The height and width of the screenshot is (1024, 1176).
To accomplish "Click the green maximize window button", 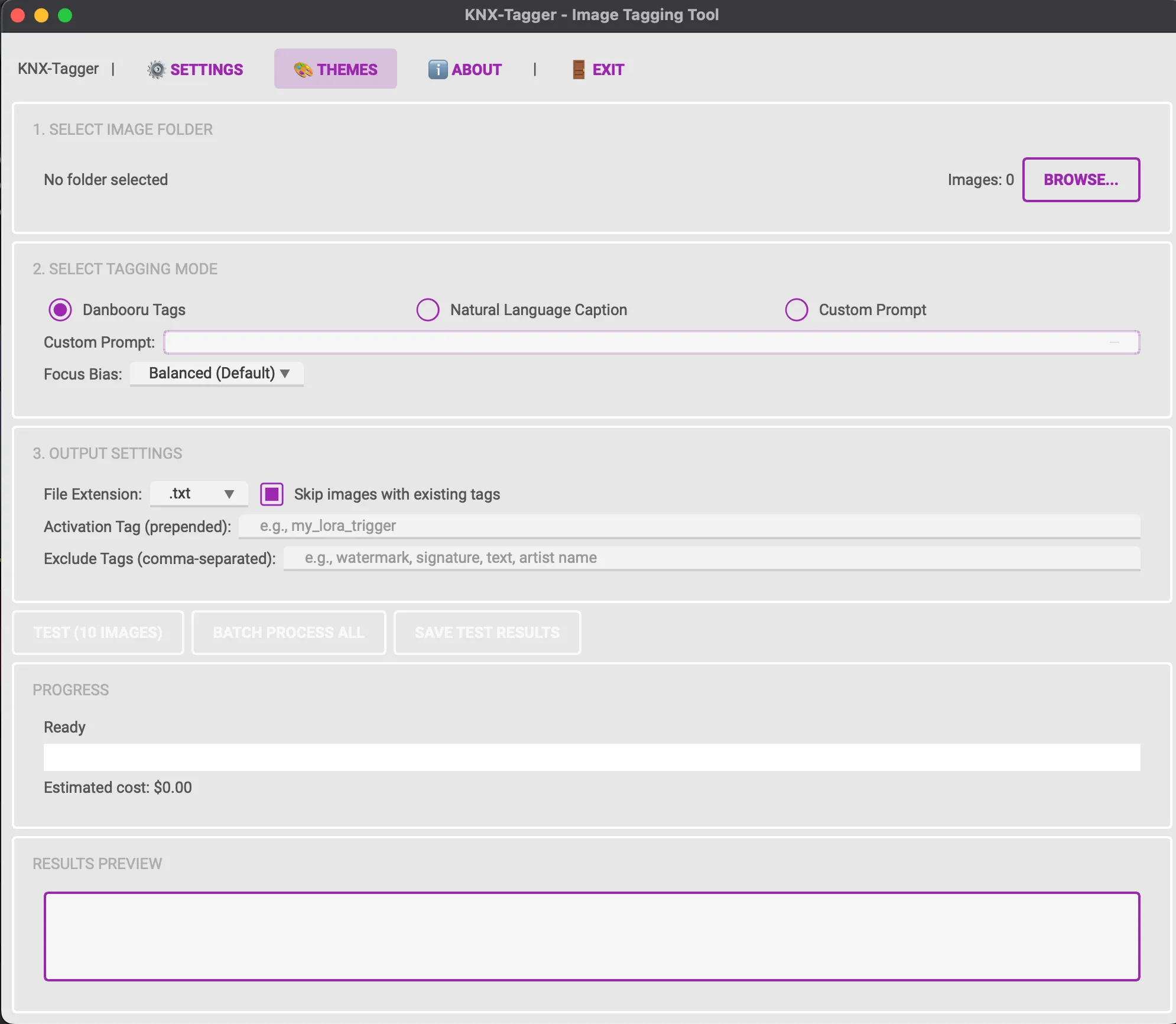I will tap(65, 15).
